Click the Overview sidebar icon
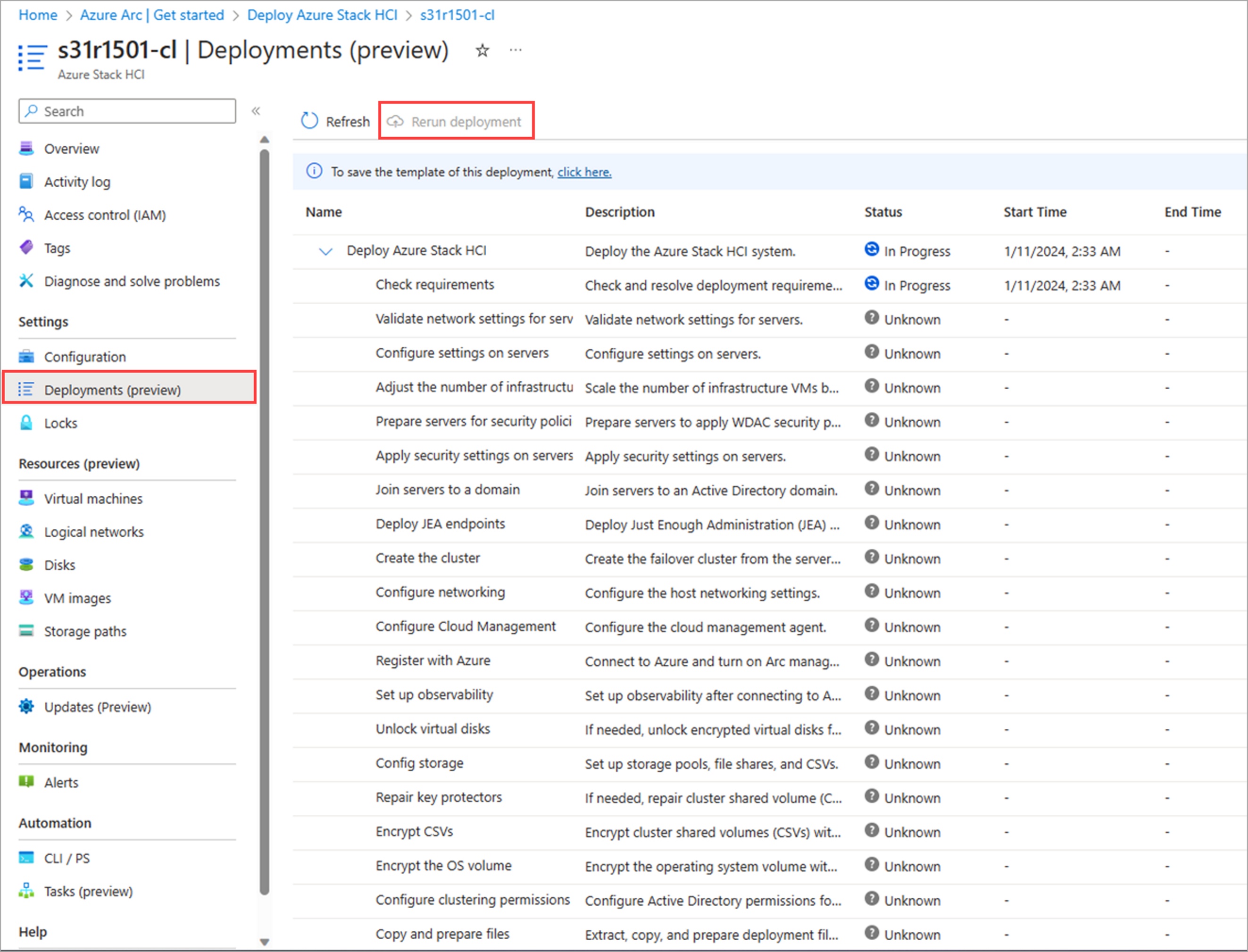Image resolution: width=1248 pixels, height=952 pixels. [26, 149]
